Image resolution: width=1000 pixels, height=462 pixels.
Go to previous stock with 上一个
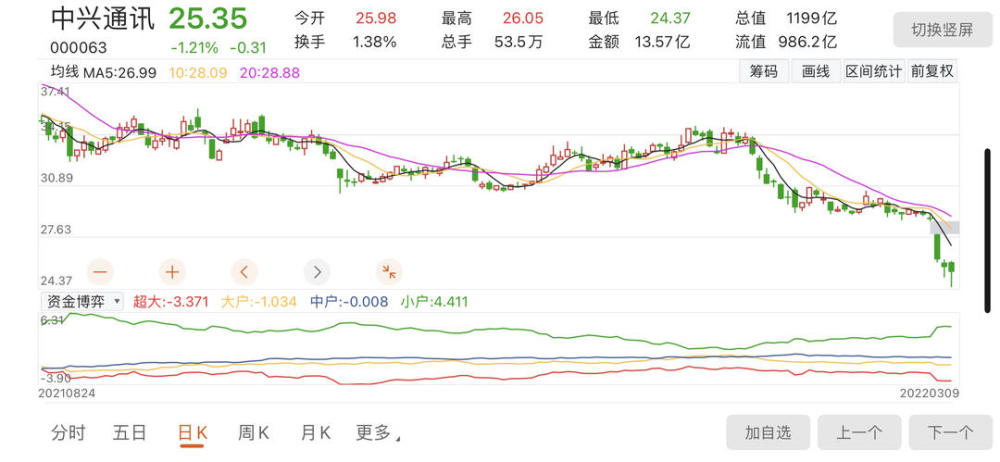(859, 433)
